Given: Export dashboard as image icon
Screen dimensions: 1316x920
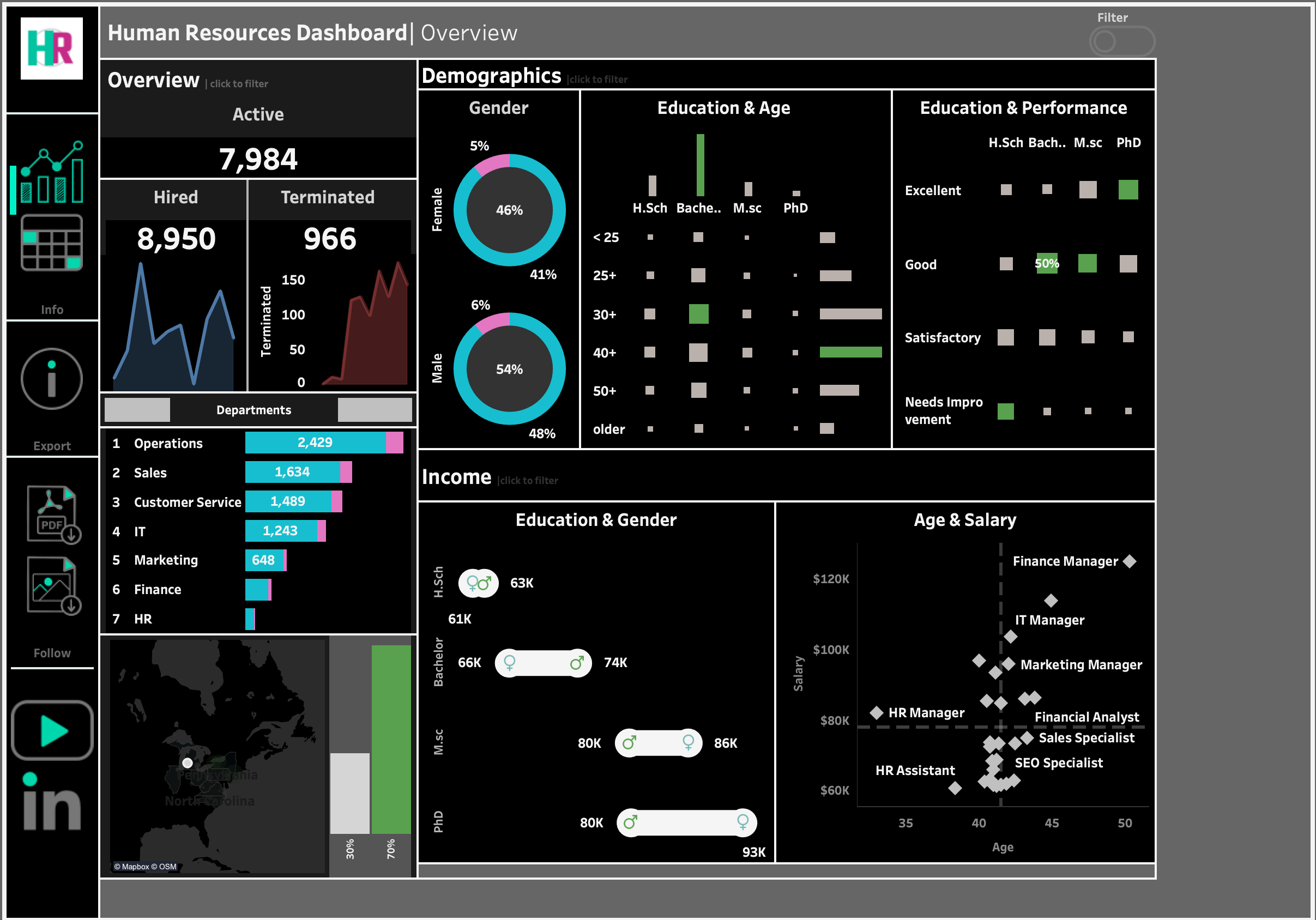Looking at the screenshot, I should tap(53, 586).
